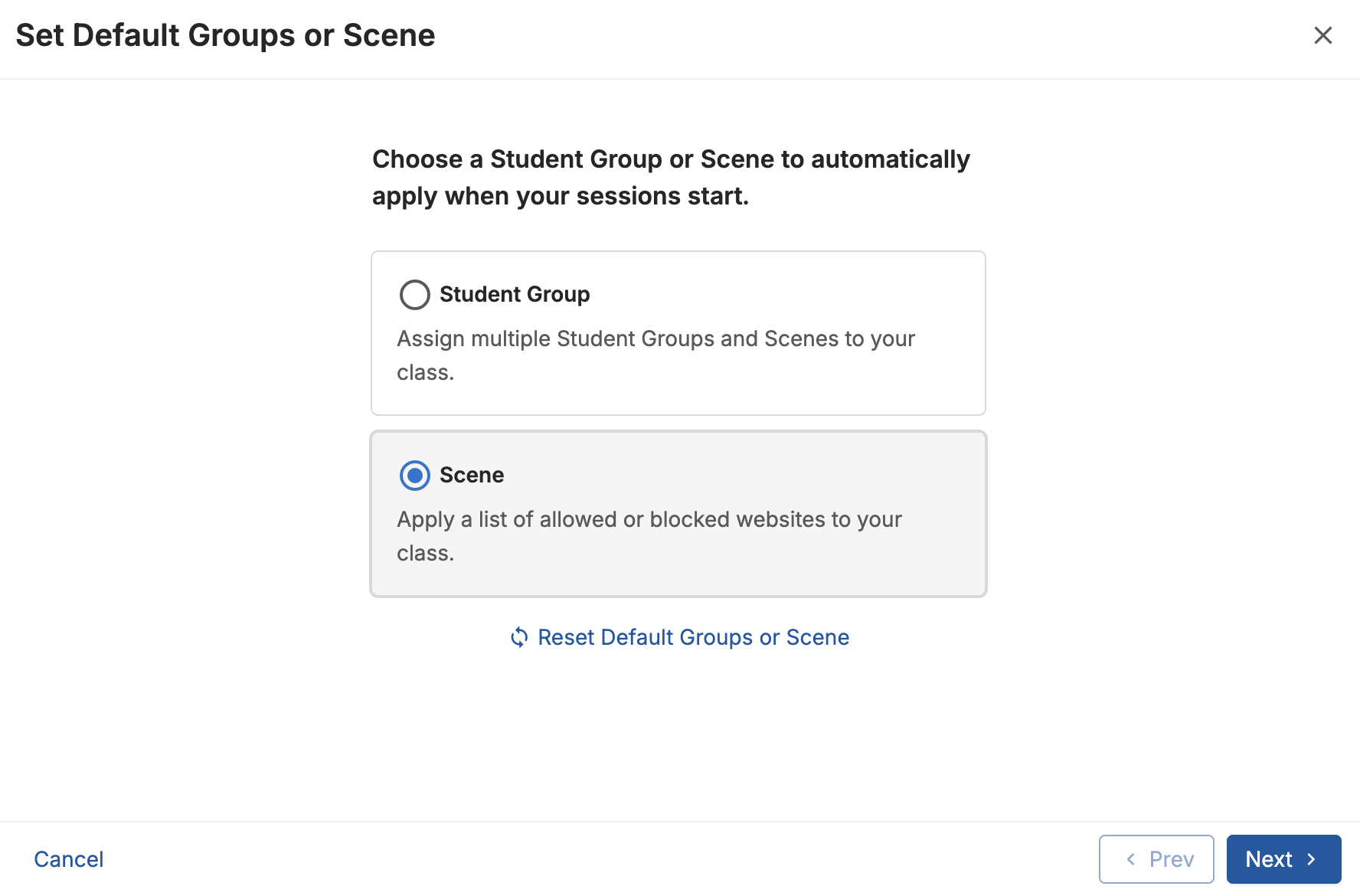Image resolution: width=1360 pixels, height=896 pixels.
Task: Click the word 'class.' under Student Group
Action: [x=426, y=372]
